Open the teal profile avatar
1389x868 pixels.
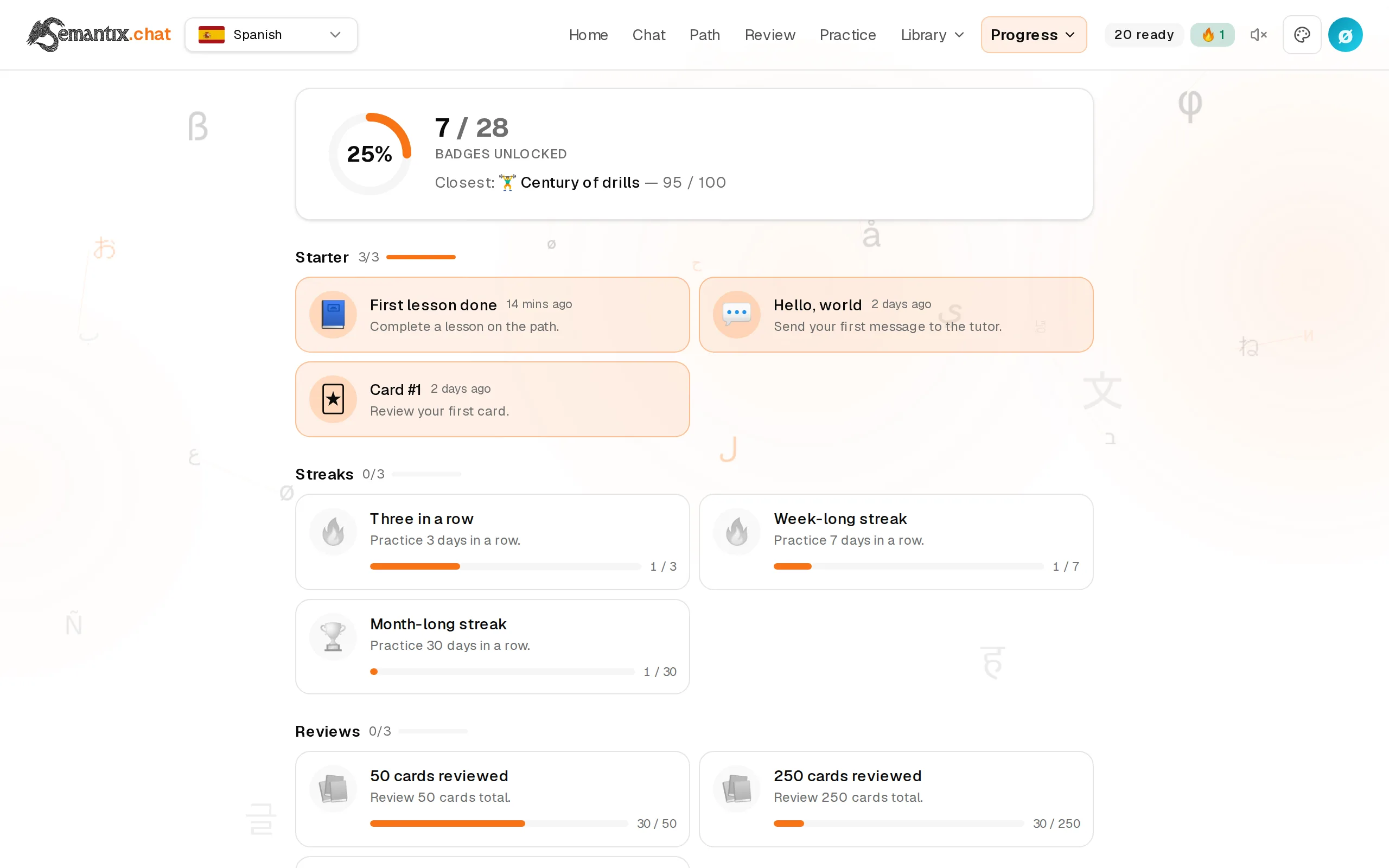1346,35
